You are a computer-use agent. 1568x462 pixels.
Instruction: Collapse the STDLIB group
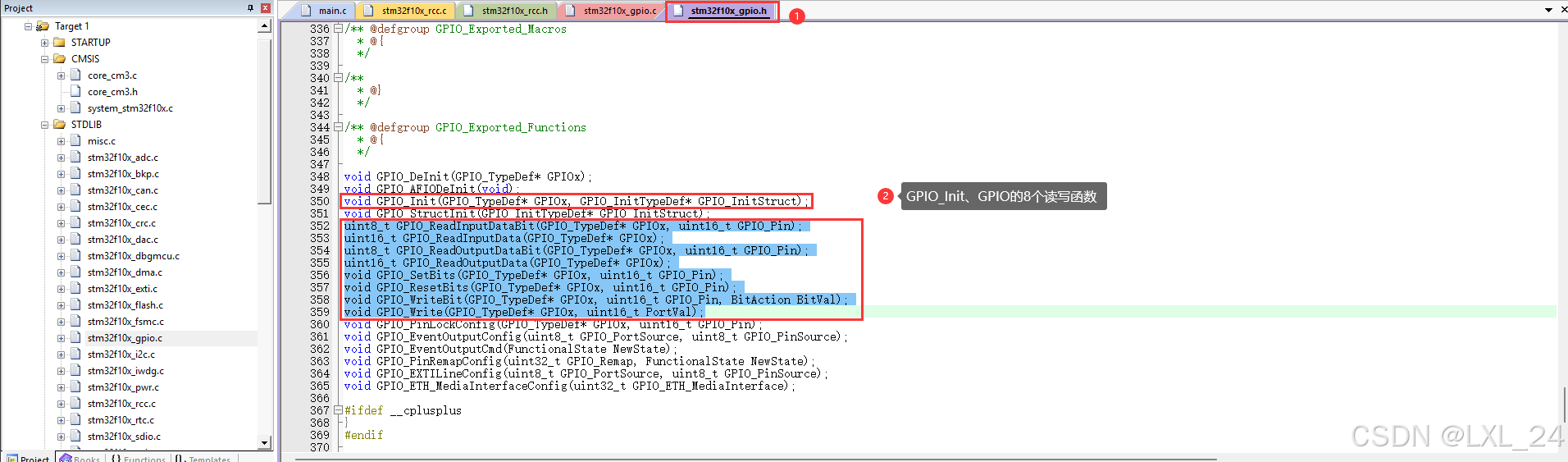pyautogui.click(x=44, y=125)
